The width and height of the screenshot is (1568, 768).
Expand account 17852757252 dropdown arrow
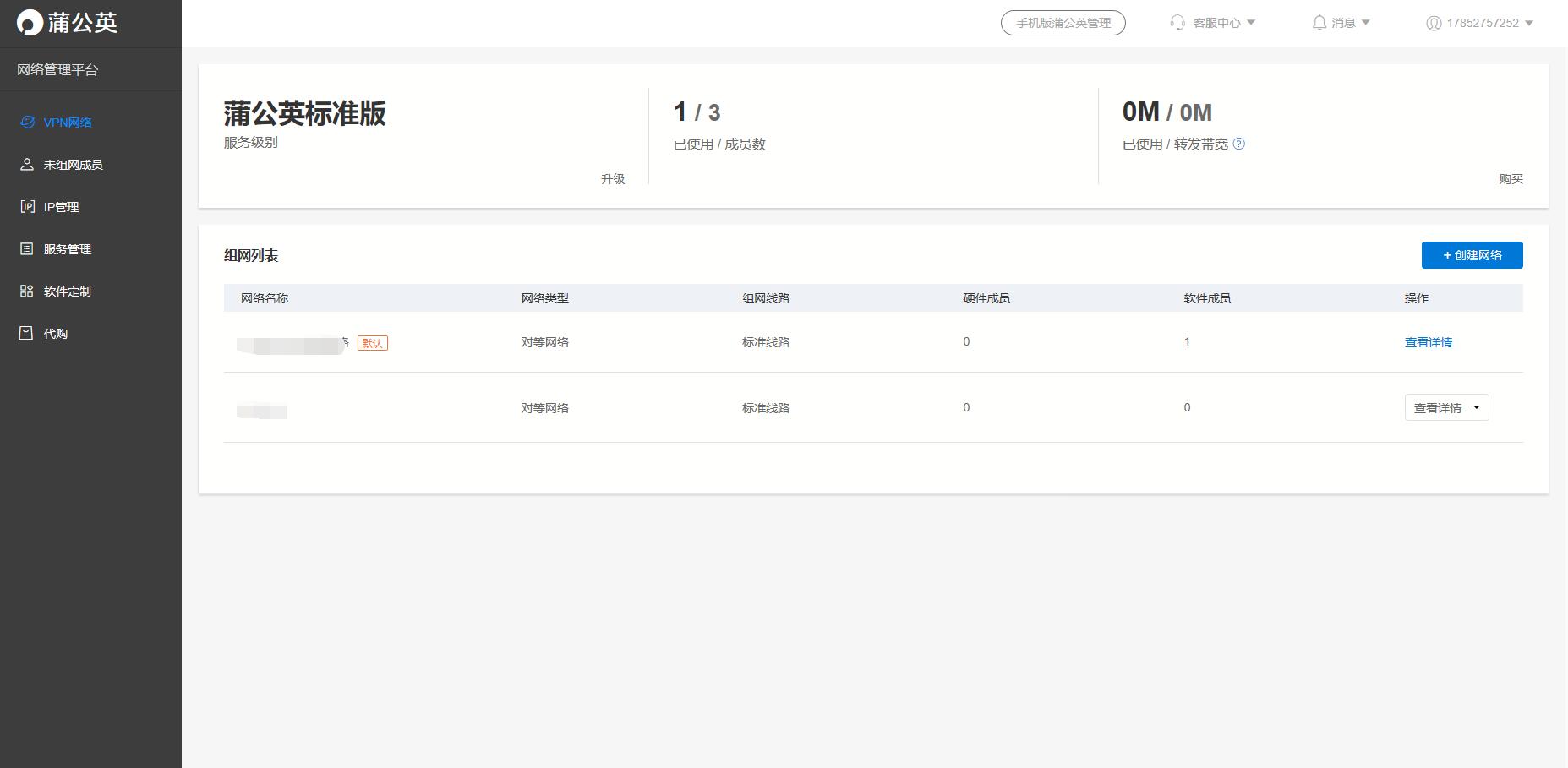click(1528, 23)
